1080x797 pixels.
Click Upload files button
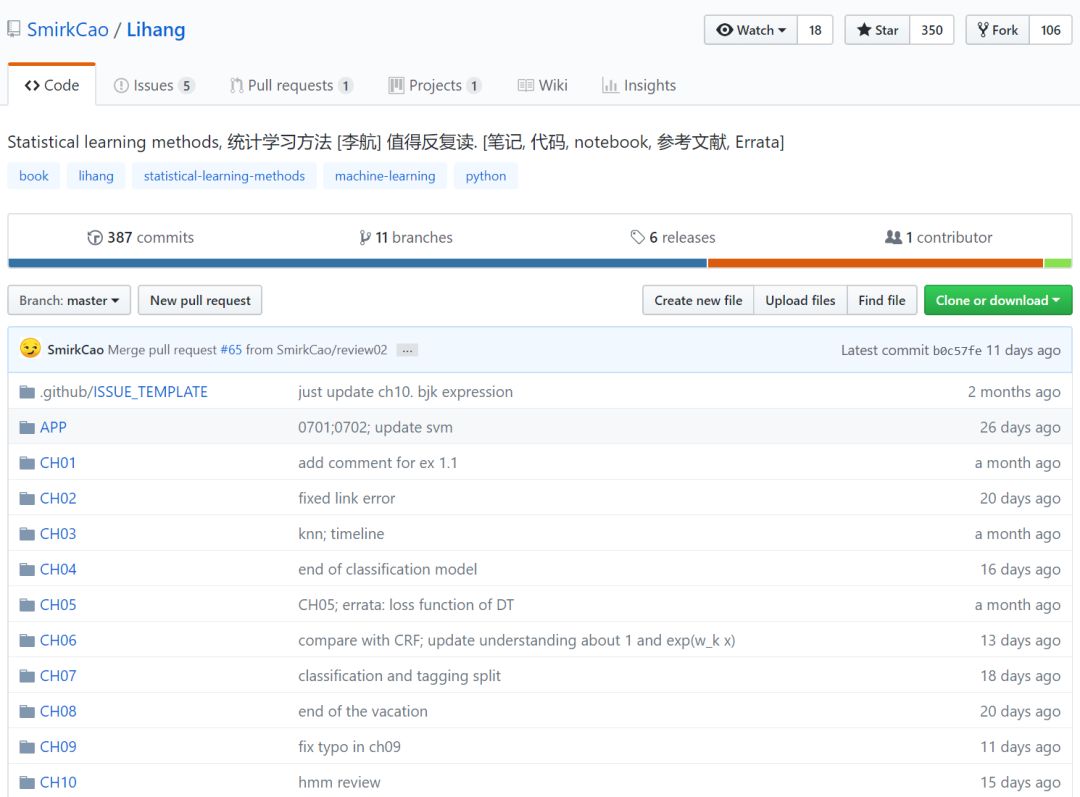(x=800, y=300)
